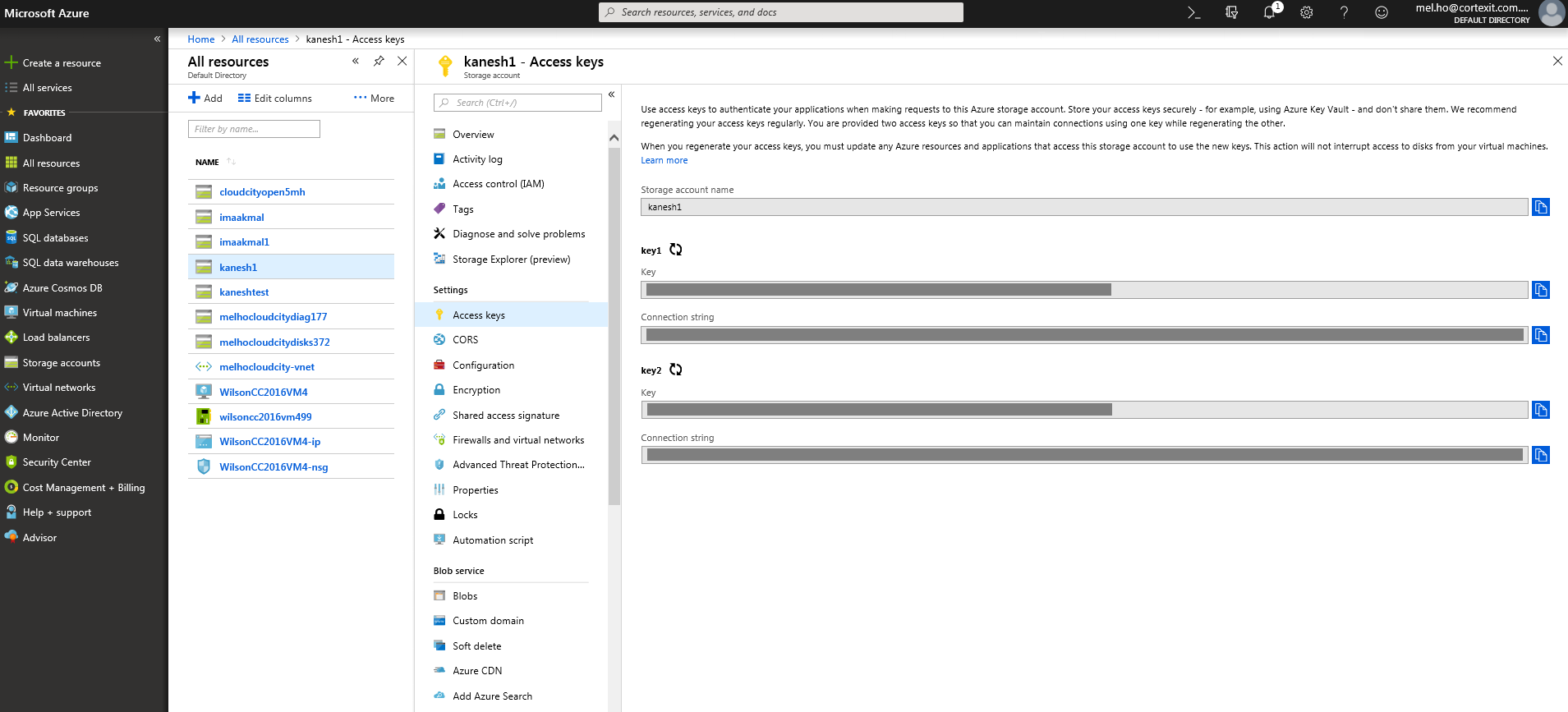Open the cloudcityopen5mh resource
The height and width of the screenshot is (712, 1568).
click(262, 192)
